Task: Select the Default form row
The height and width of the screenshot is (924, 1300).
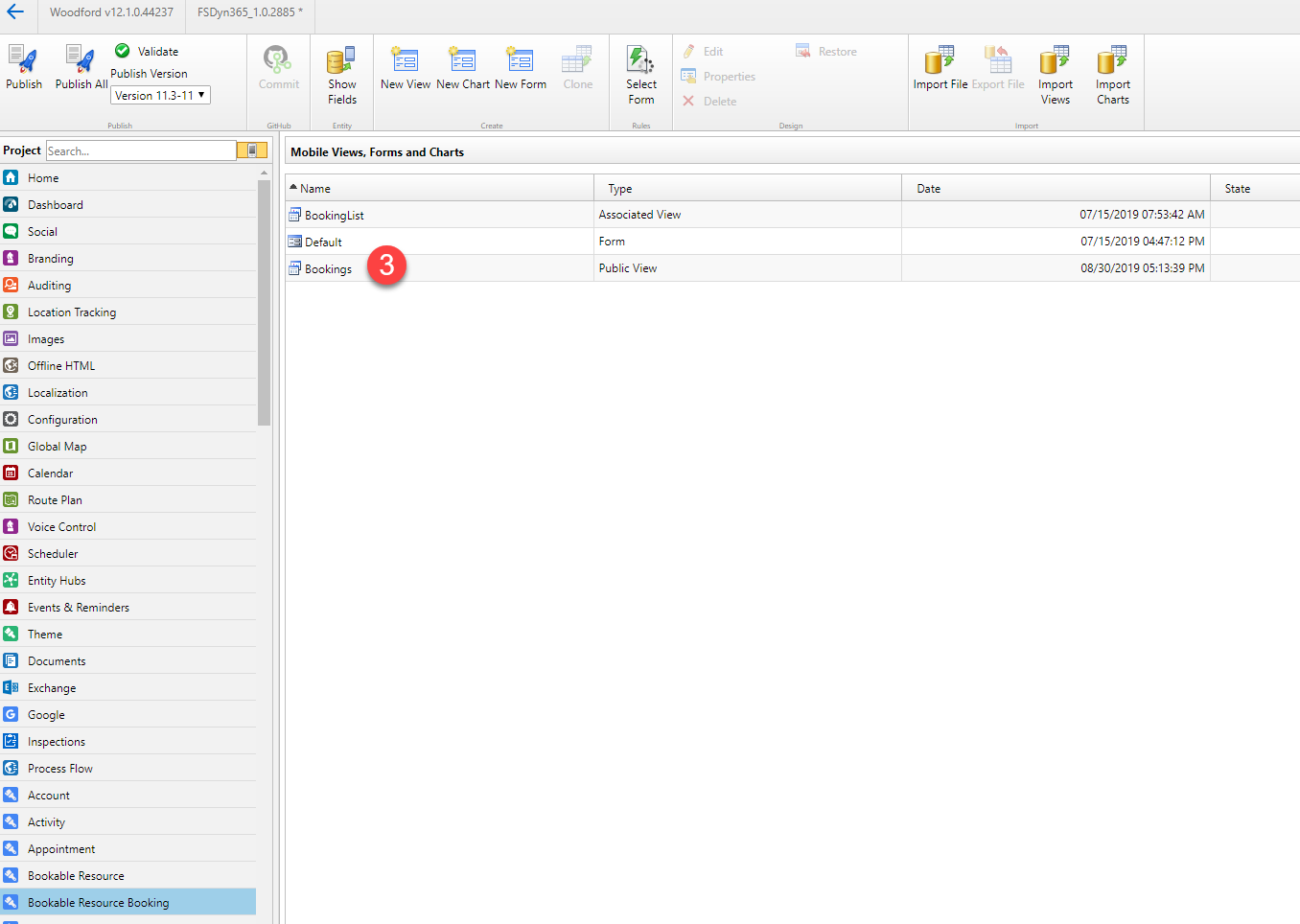Action: 792,242
